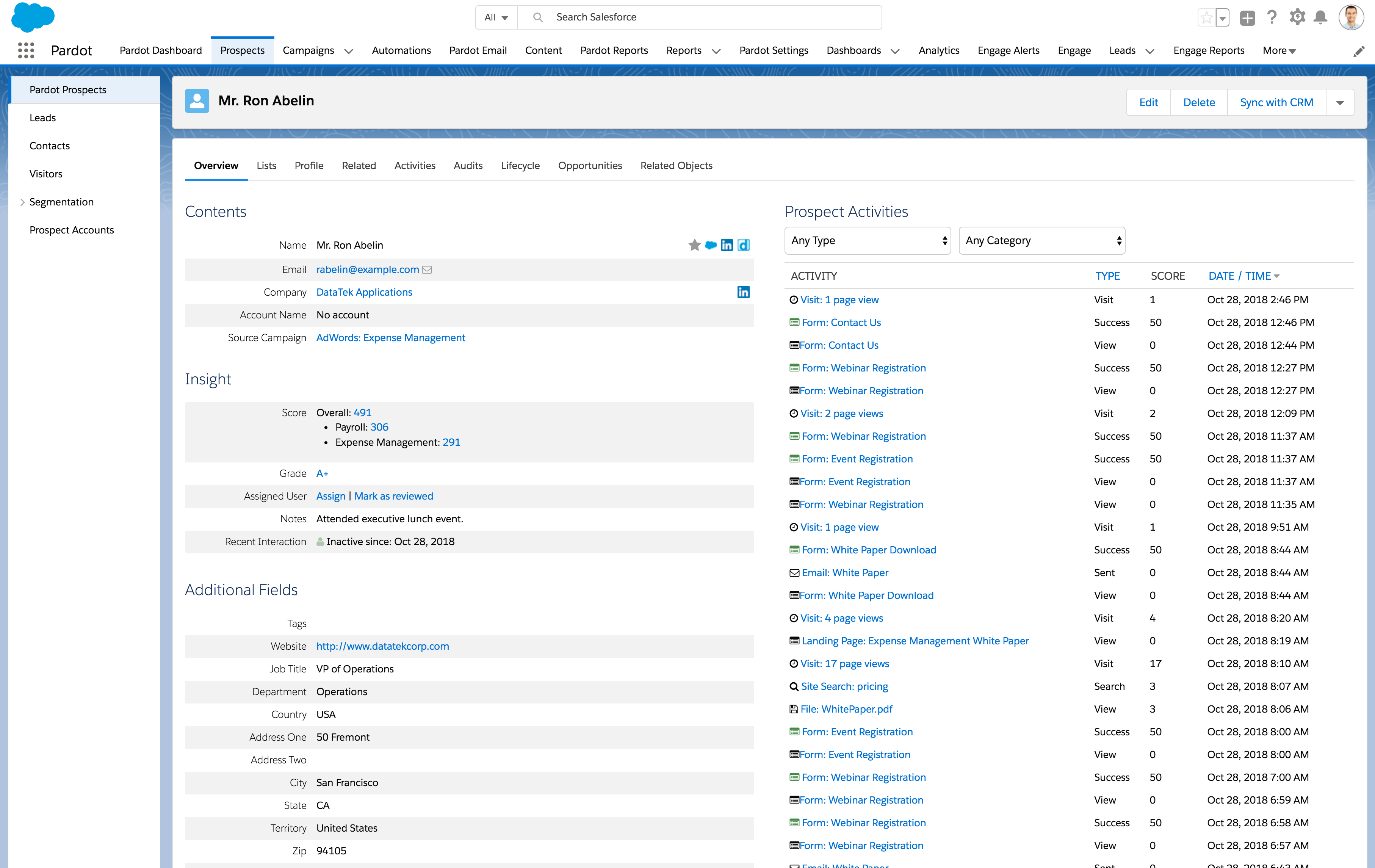Click the favorites star icon

(1206, 18)
